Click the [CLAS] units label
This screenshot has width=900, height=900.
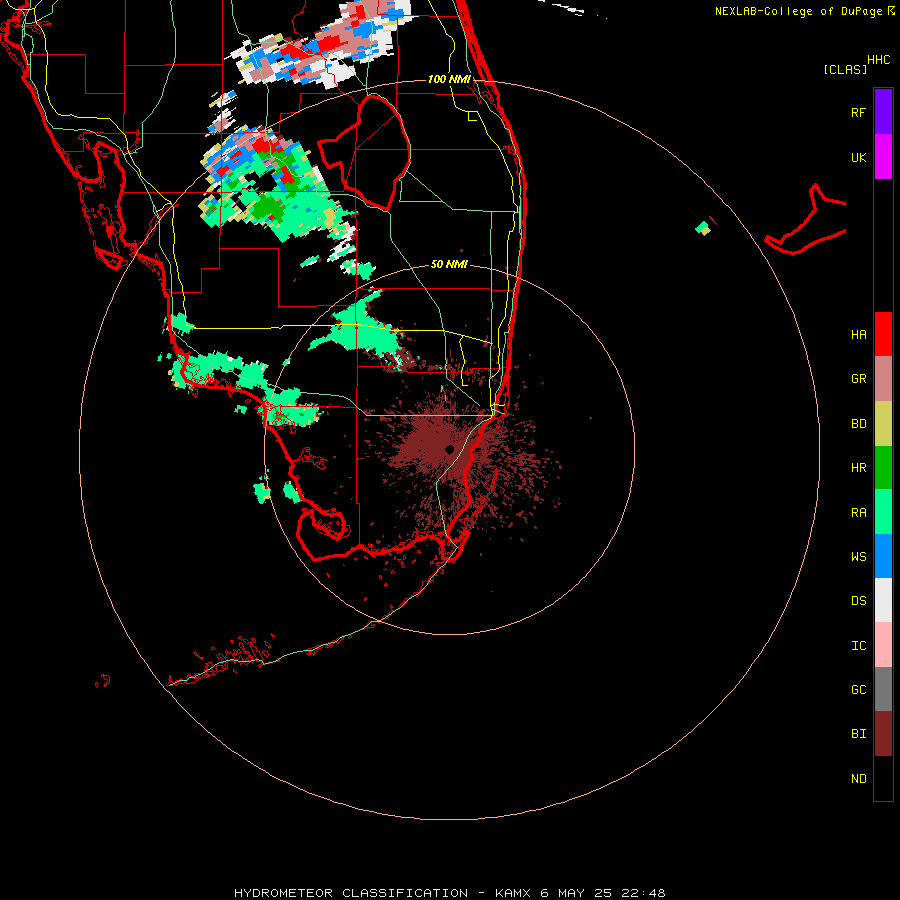coord(845,69)
